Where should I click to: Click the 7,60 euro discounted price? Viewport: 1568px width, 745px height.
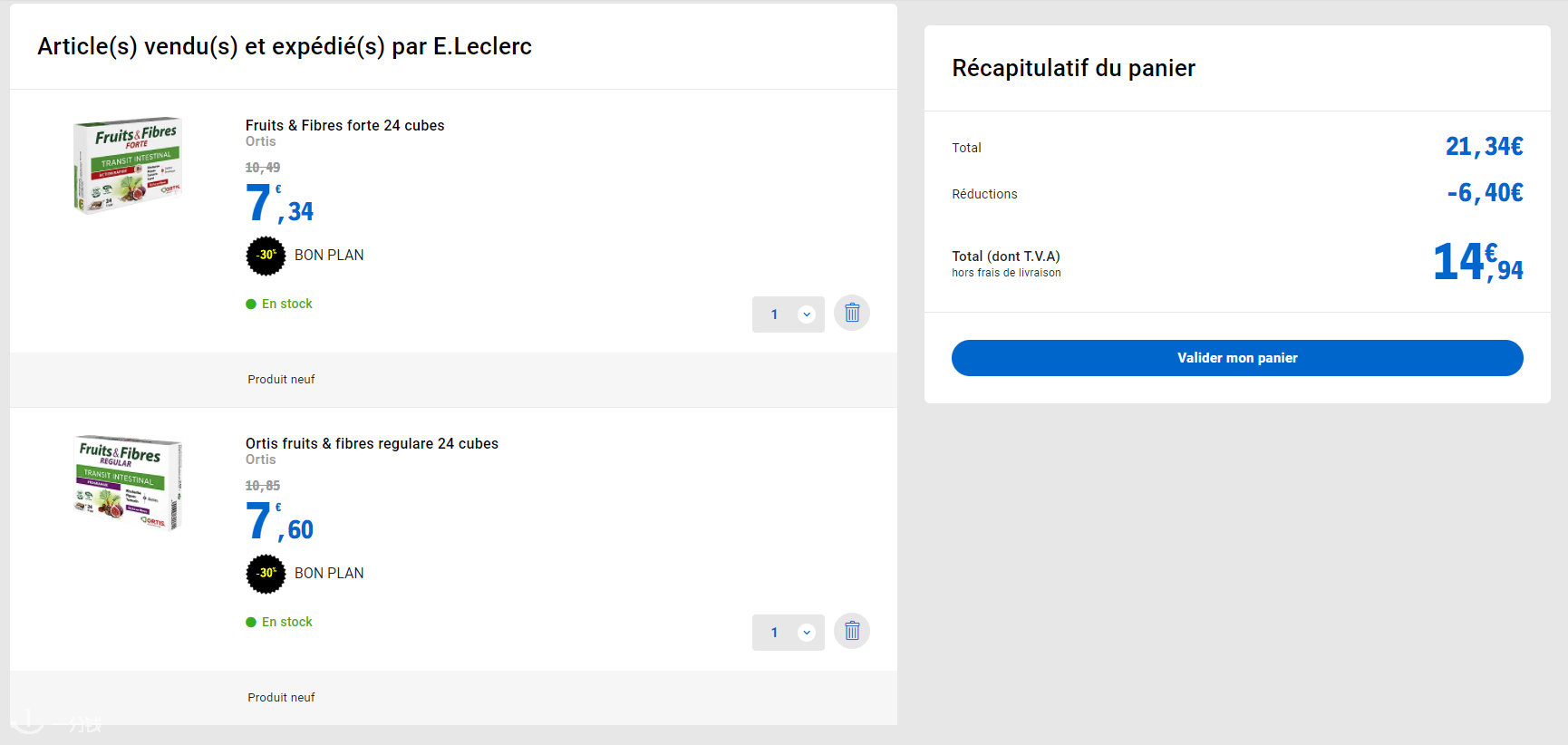278,522
